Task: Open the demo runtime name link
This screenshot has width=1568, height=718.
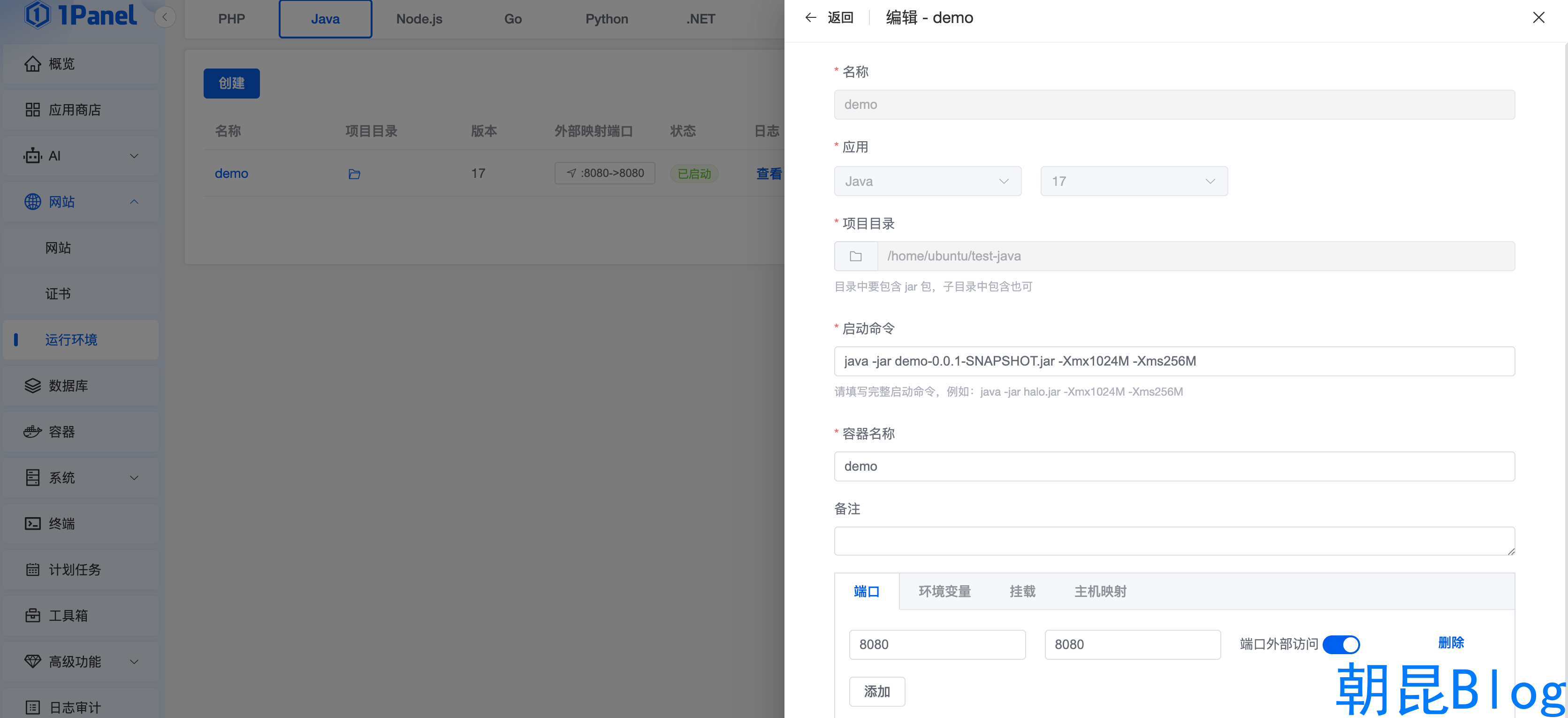Action: (231, 174)
